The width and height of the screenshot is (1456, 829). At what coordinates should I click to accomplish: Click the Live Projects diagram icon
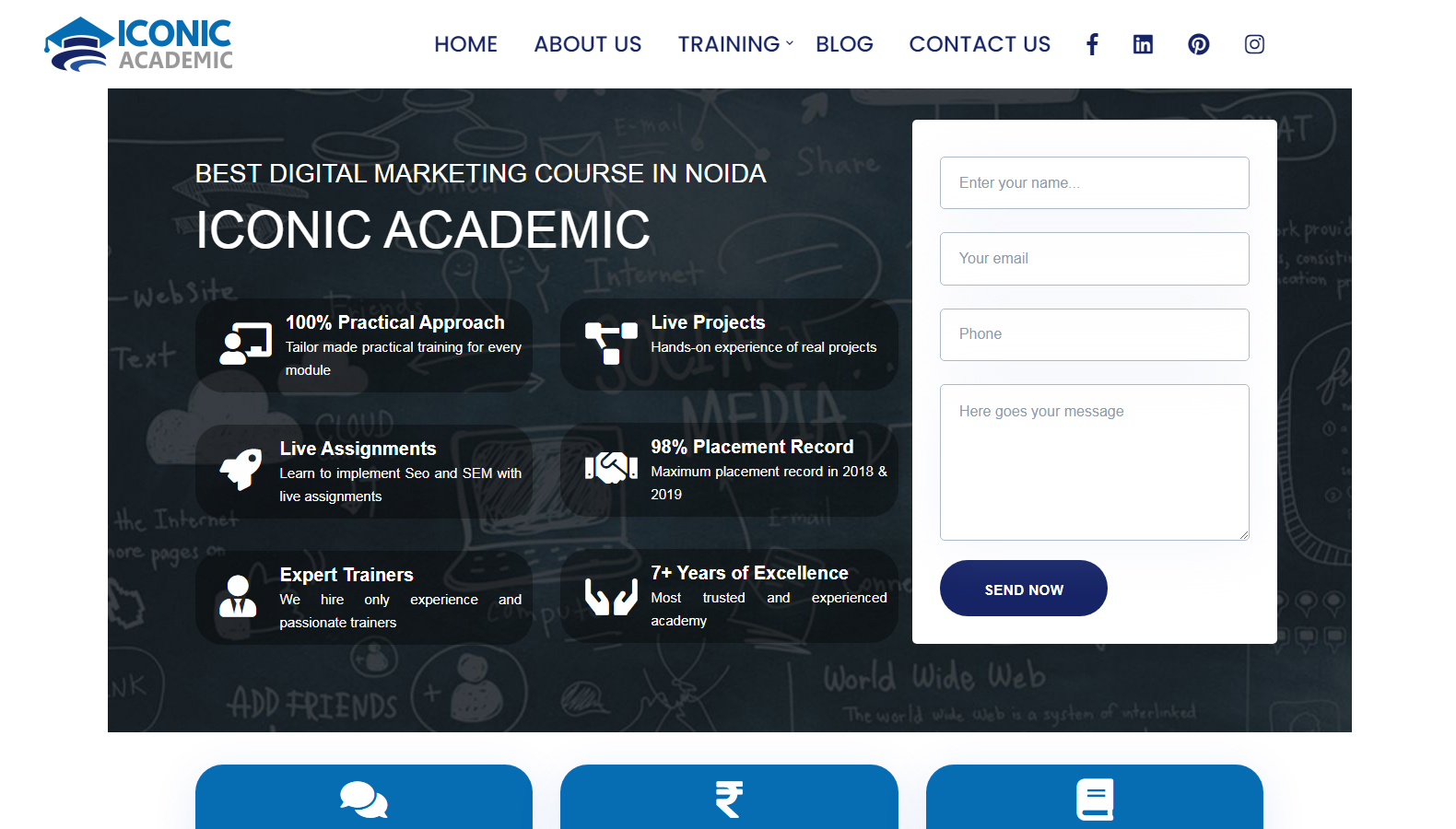(611, 344)
